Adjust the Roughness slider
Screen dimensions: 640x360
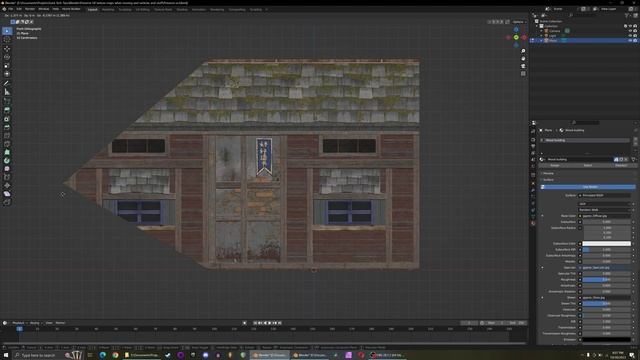(607, 280)
